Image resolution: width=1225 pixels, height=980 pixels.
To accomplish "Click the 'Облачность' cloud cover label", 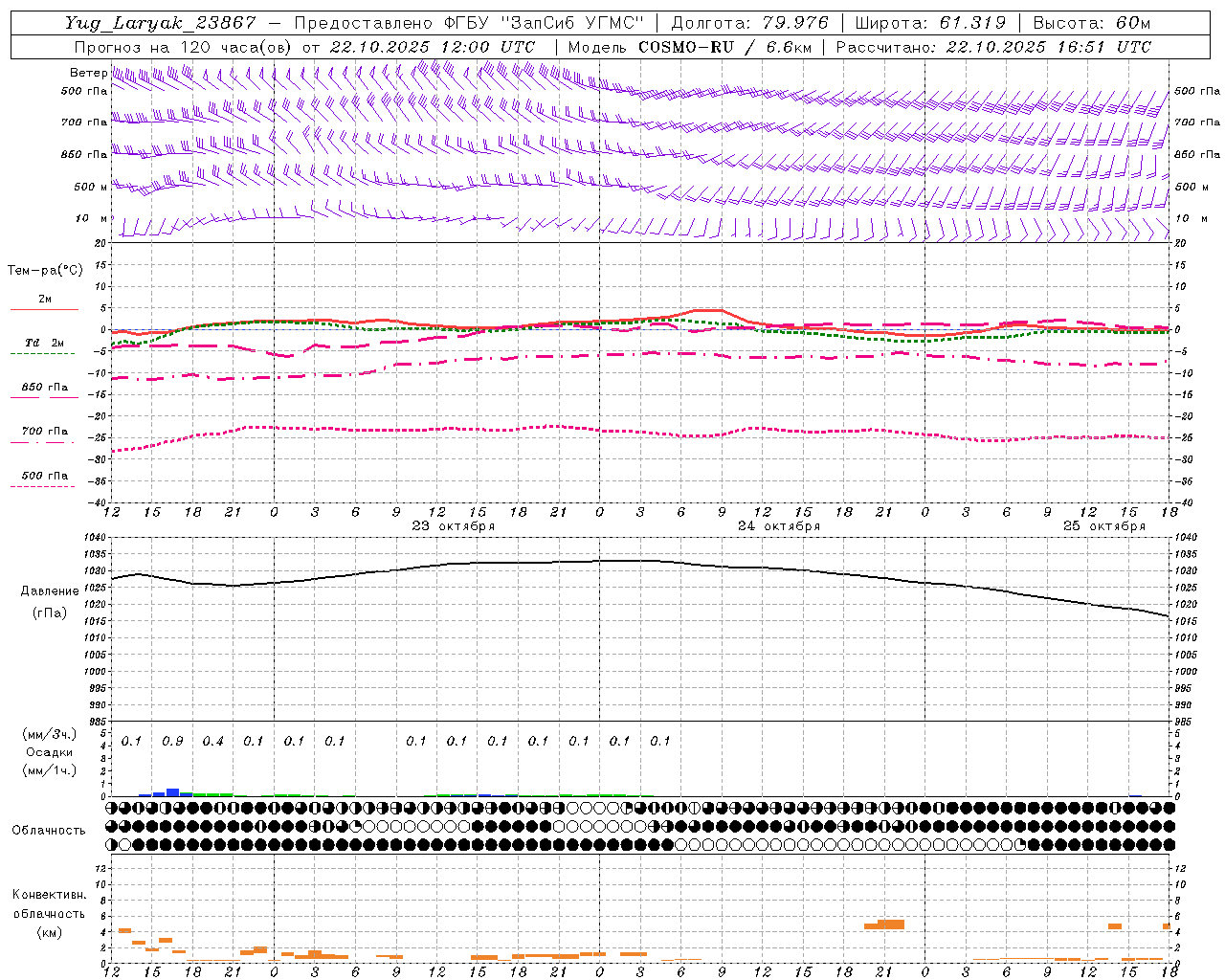I will point(49,831).
